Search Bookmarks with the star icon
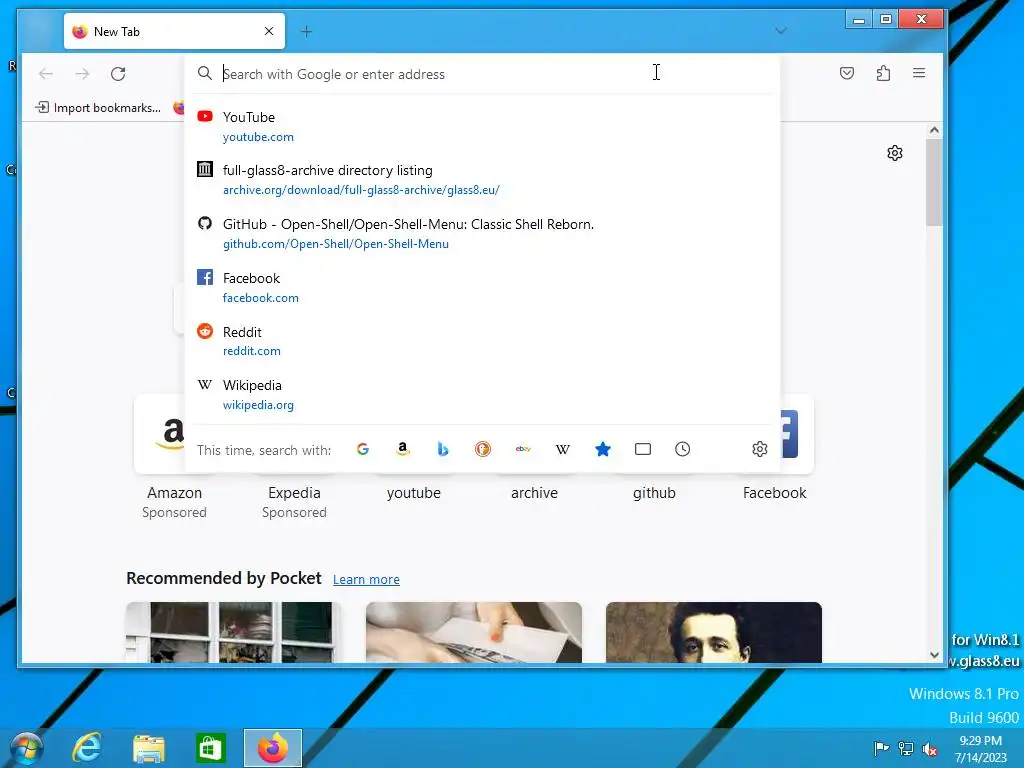 click(x=603, y=449)
